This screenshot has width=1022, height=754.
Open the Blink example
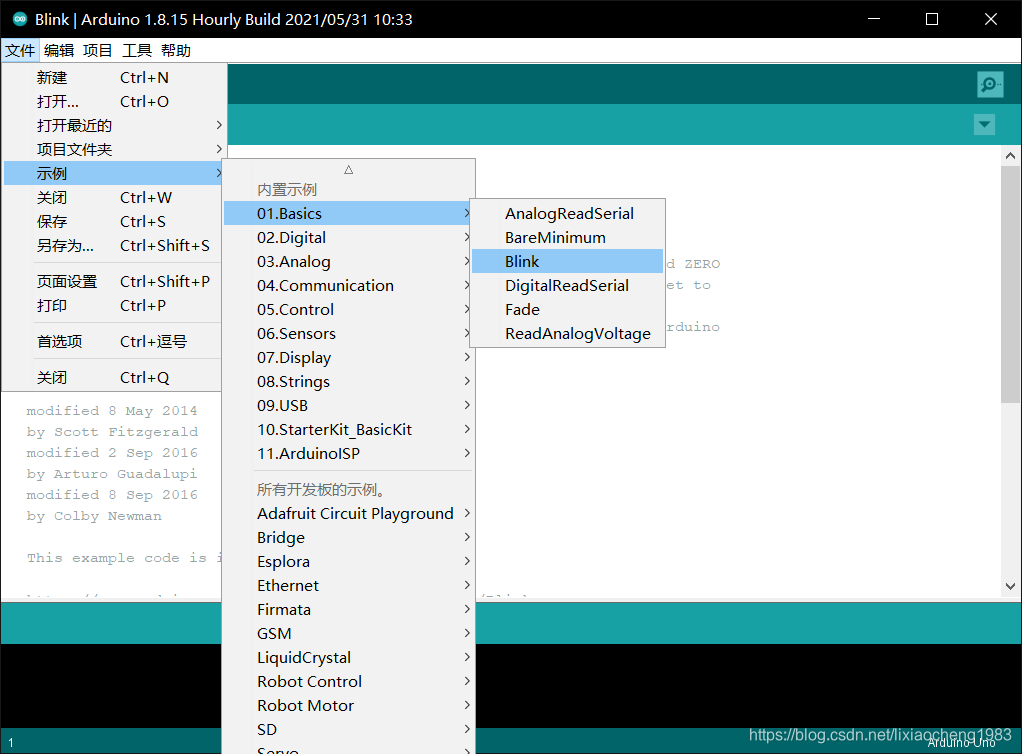click(x=567, y=261)
